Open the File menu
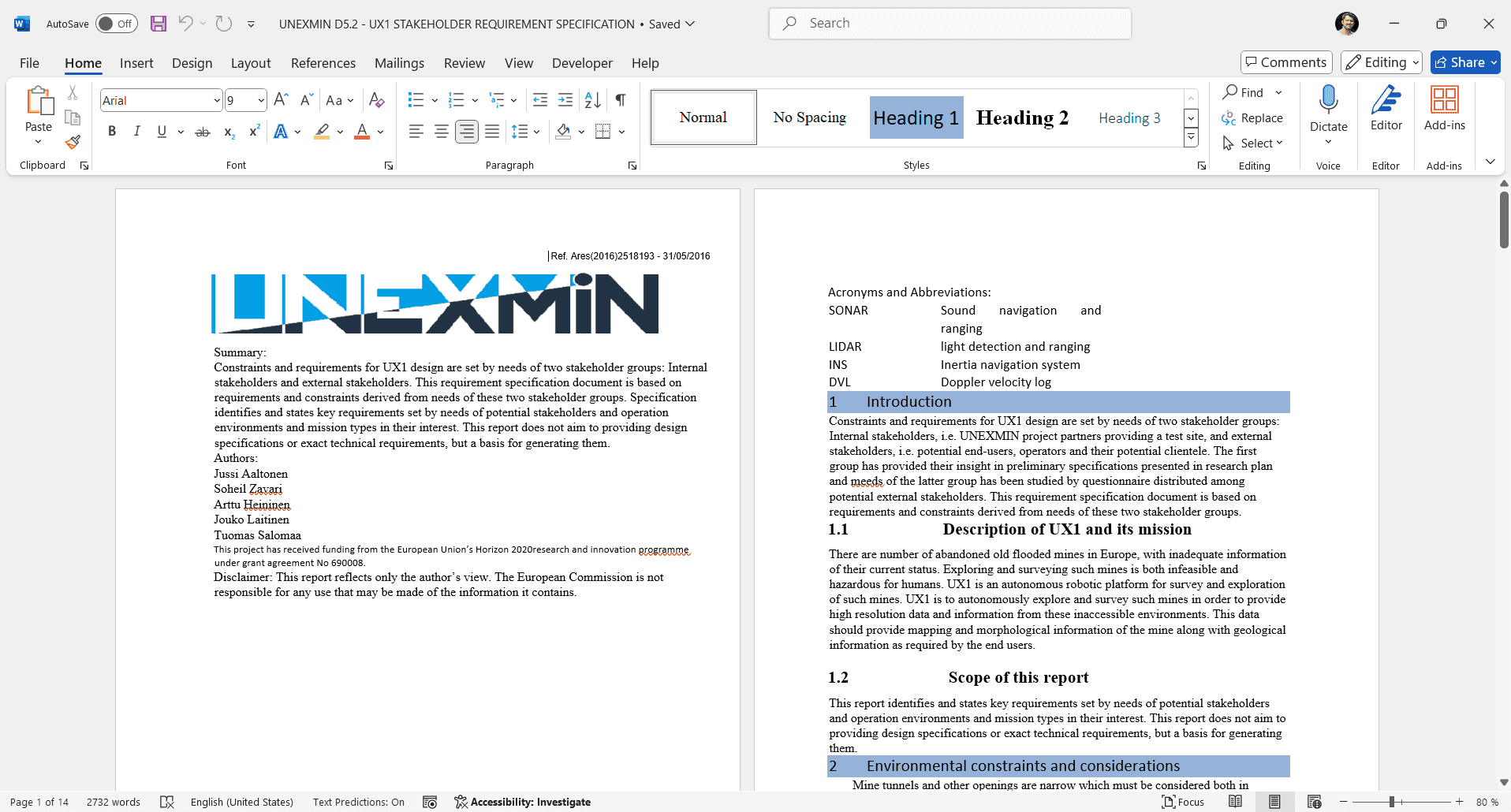 click(29, 63)
